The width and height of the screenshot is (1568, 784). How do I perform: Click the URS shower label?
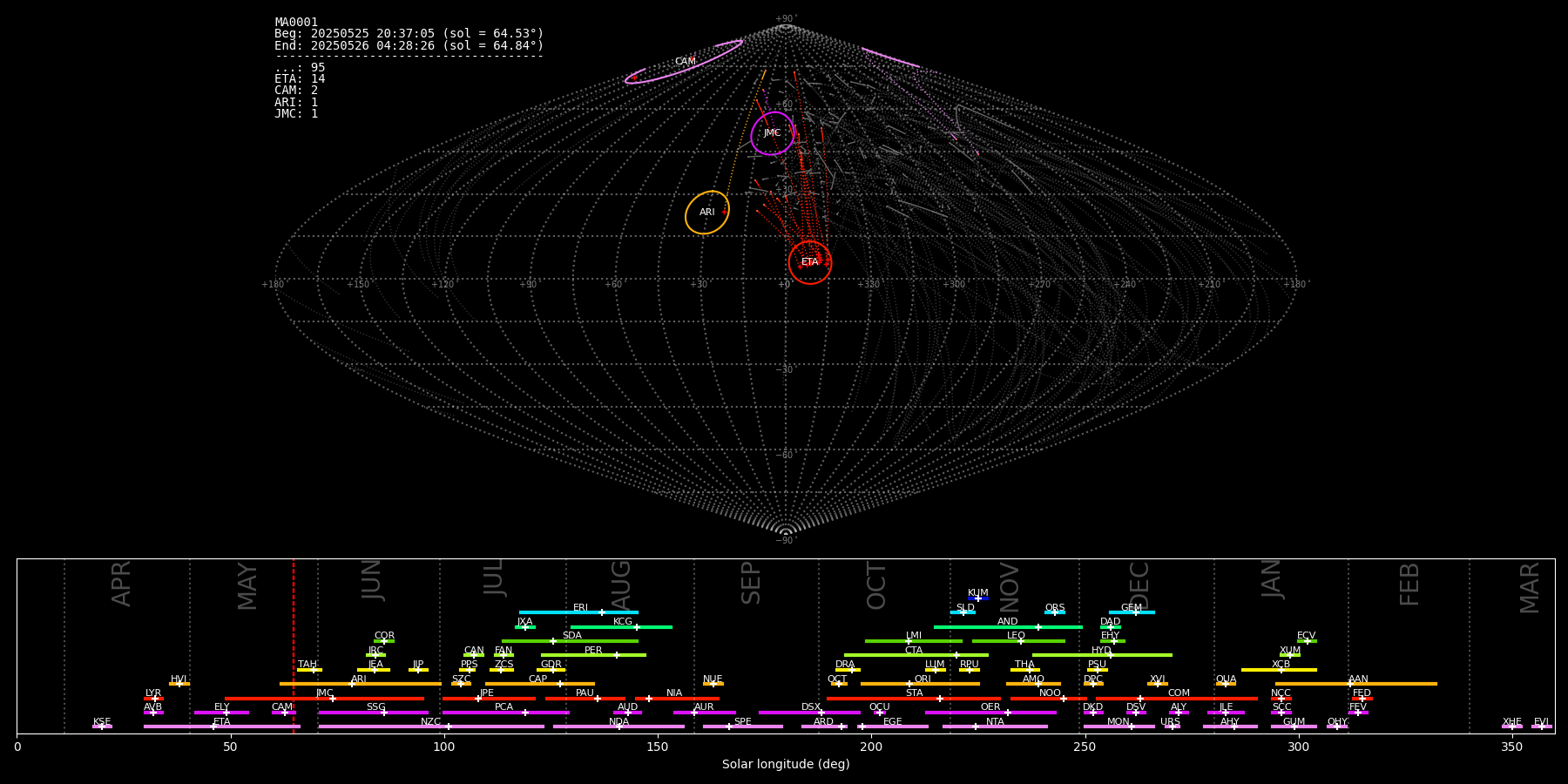1170,722
